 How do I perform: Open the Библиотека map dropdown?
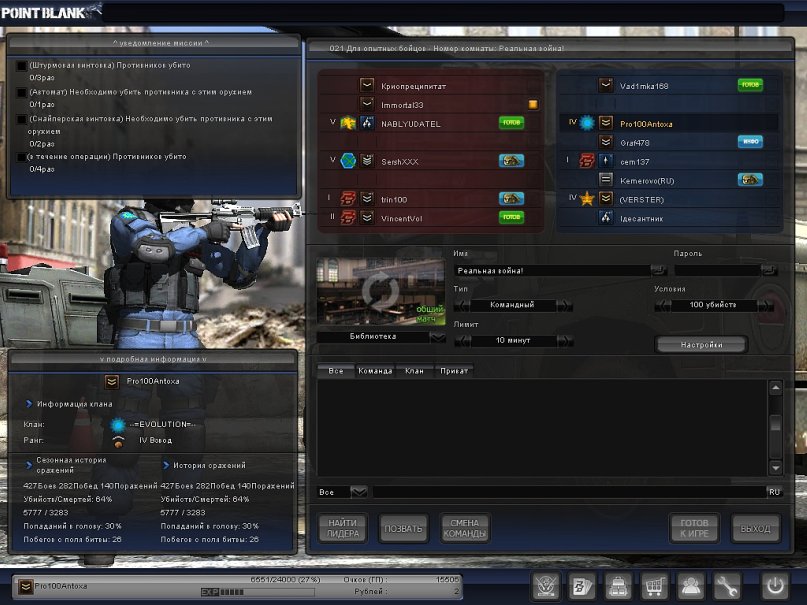coord(437,338)
